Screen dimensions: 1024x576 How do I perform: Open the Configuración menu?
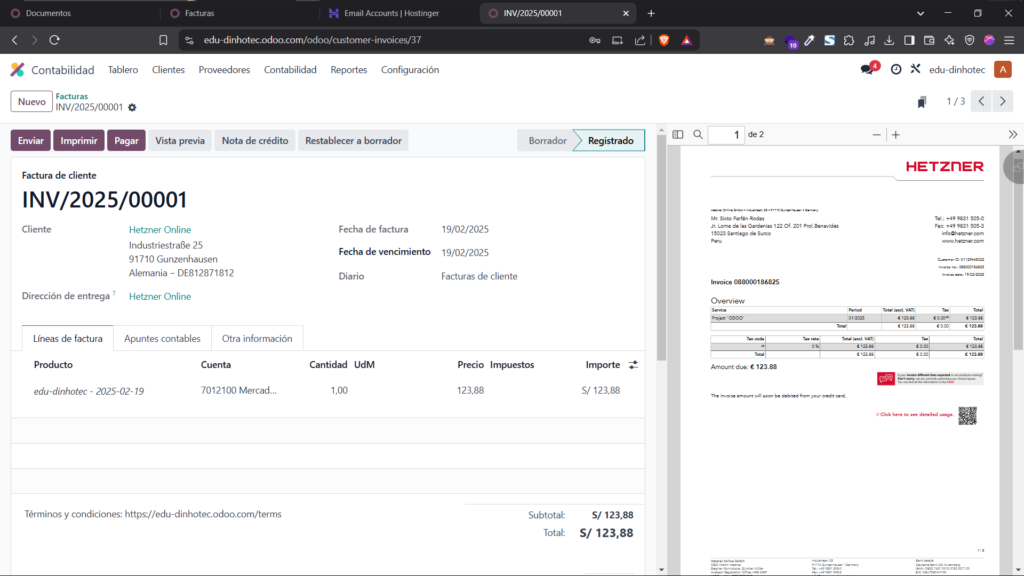pyautogui.click(x=410, y=69)
